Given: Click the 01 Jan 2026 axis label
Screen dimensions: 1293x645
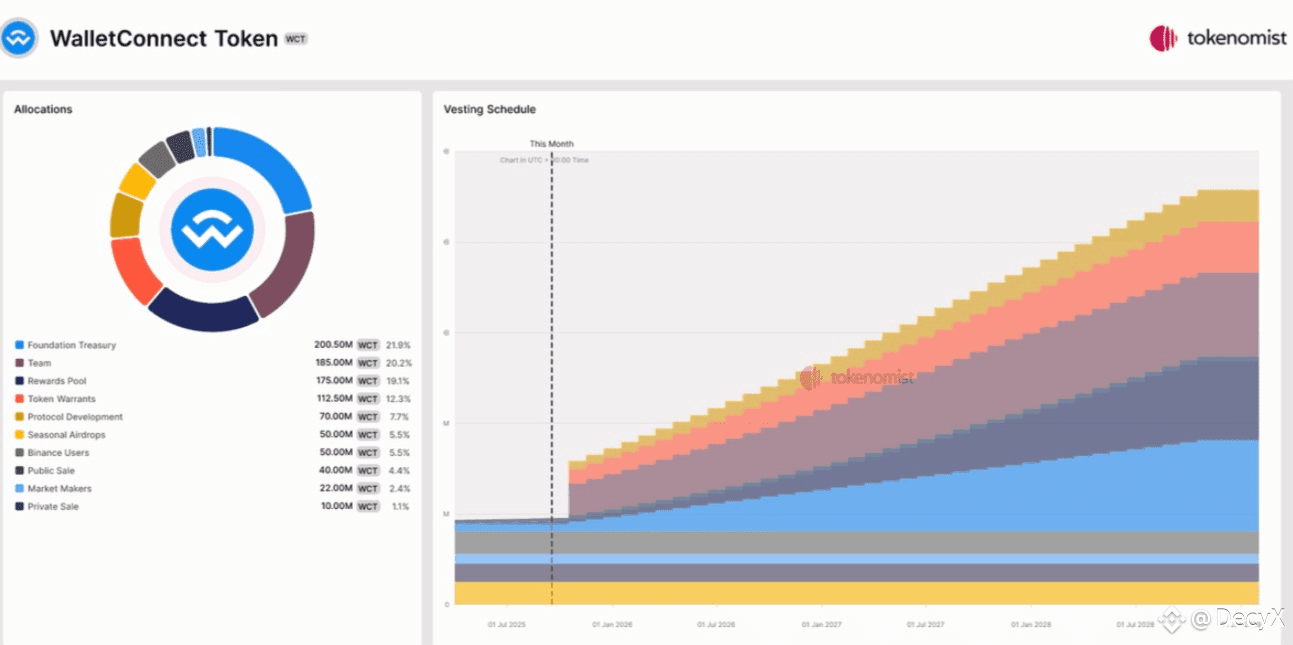Looking at the screenshot, I should point(612,625).
